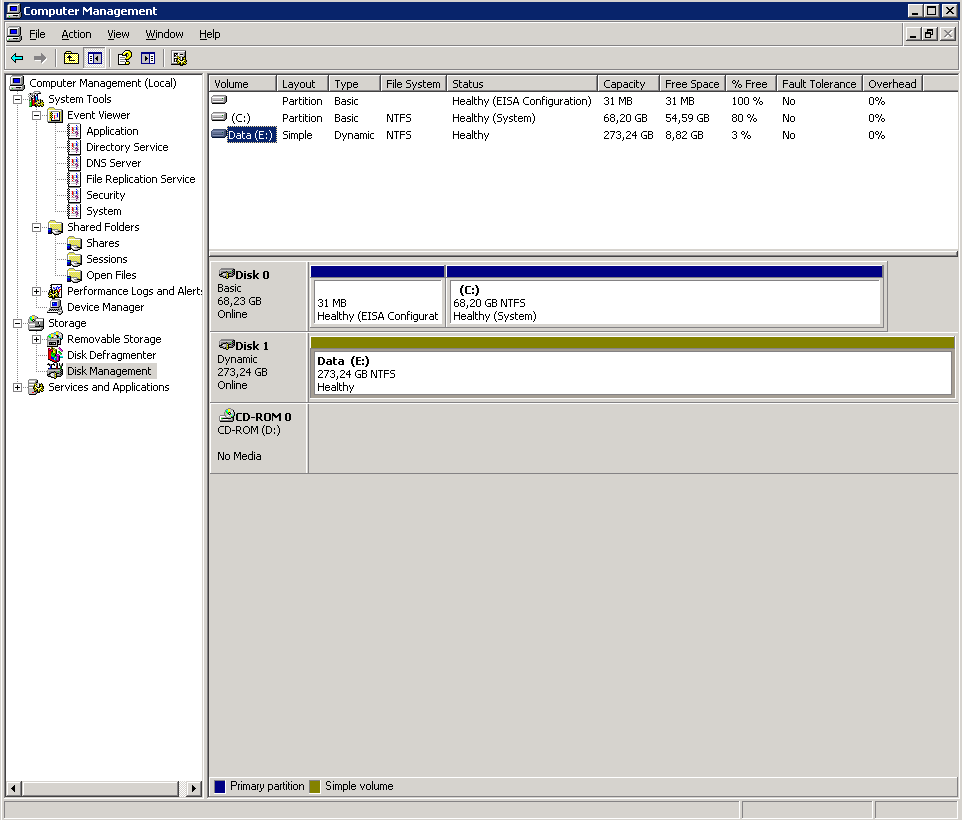Viewport: 962px width, 820px height.
Task: Click the Disk Defragmenter icon
Action: pyautogui.click(x=55, y=354)
